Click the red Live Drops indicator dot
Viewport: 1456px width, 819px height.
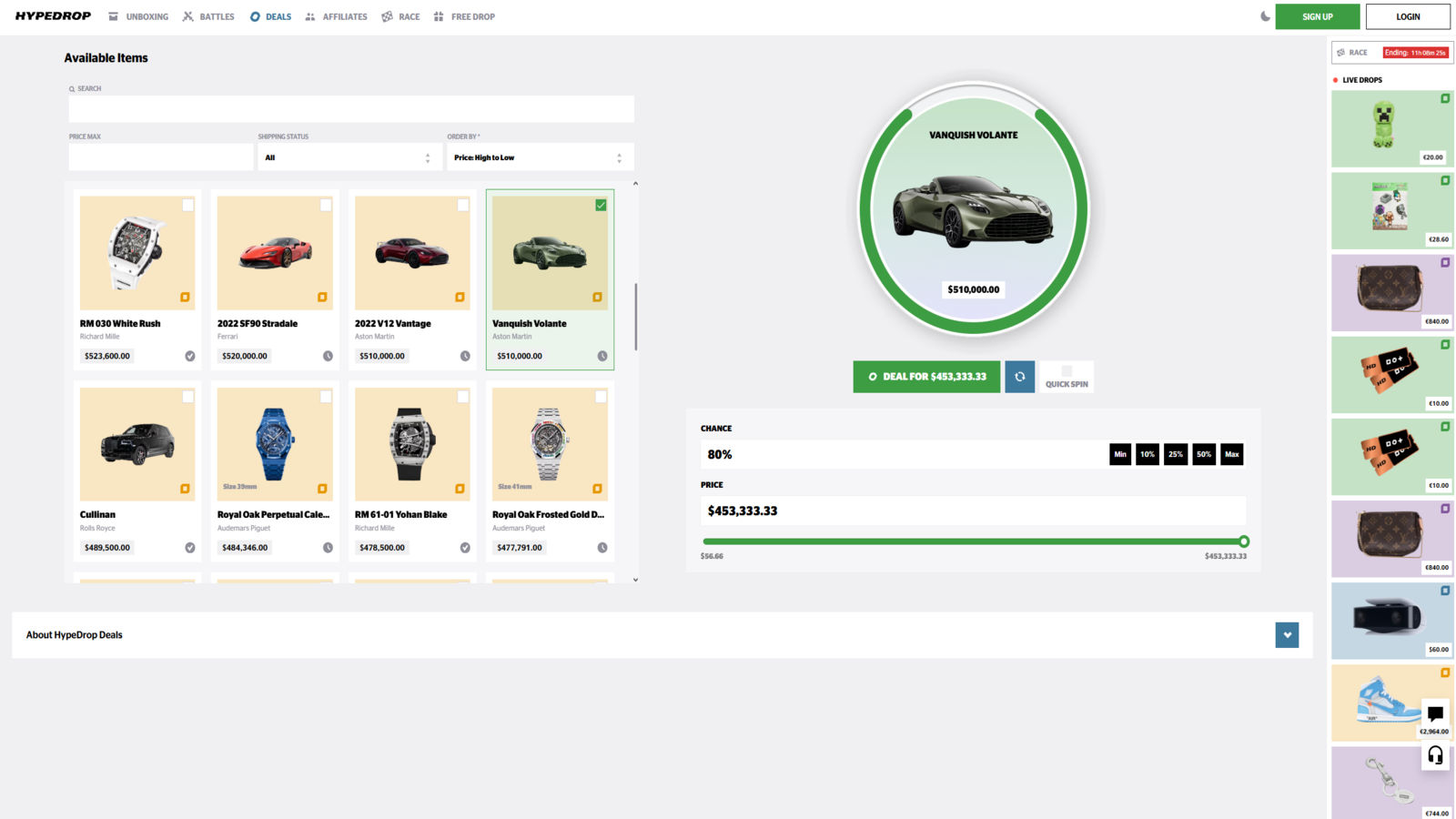coord(1335,80)
